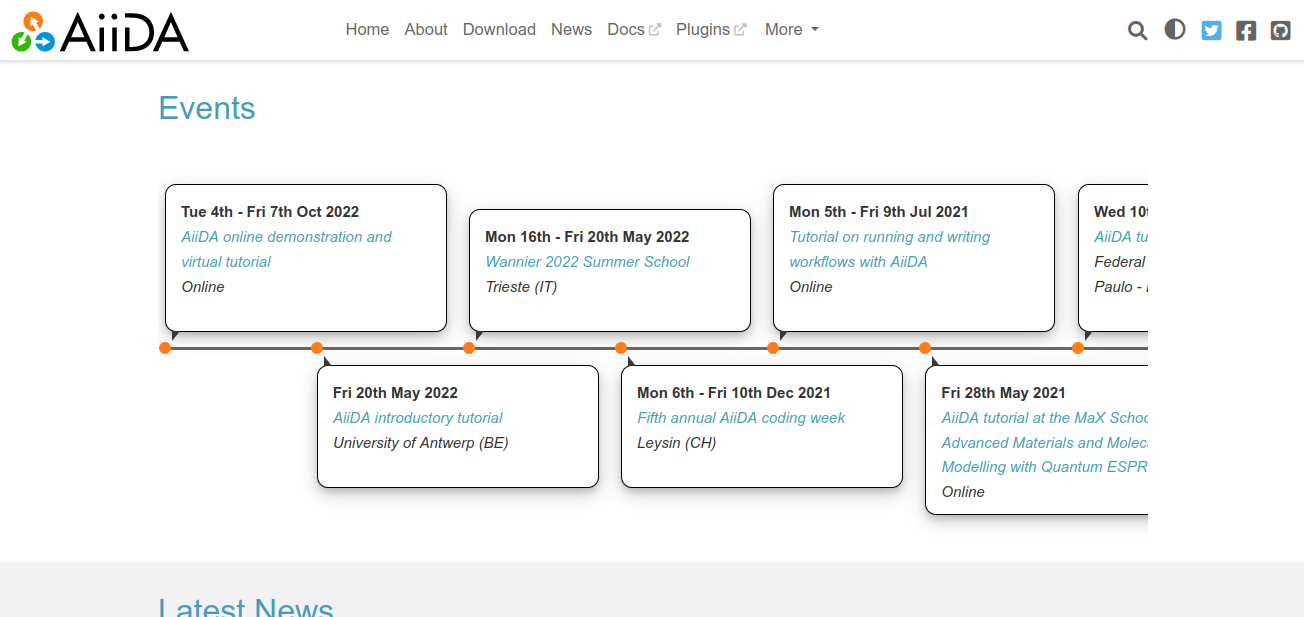Click the timeline dot for Fri 20th May 2022
1304x617 pixels.
pos(317,348)
